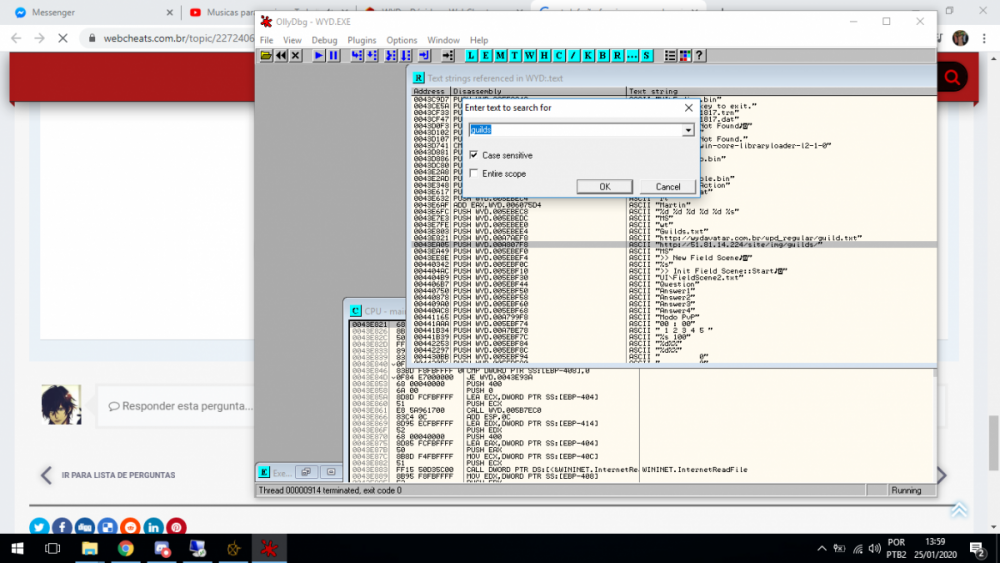This screenshot has width=1000, height=563.
Task: Open the Help menu in OllyDbg
Action: click(479, 40)
